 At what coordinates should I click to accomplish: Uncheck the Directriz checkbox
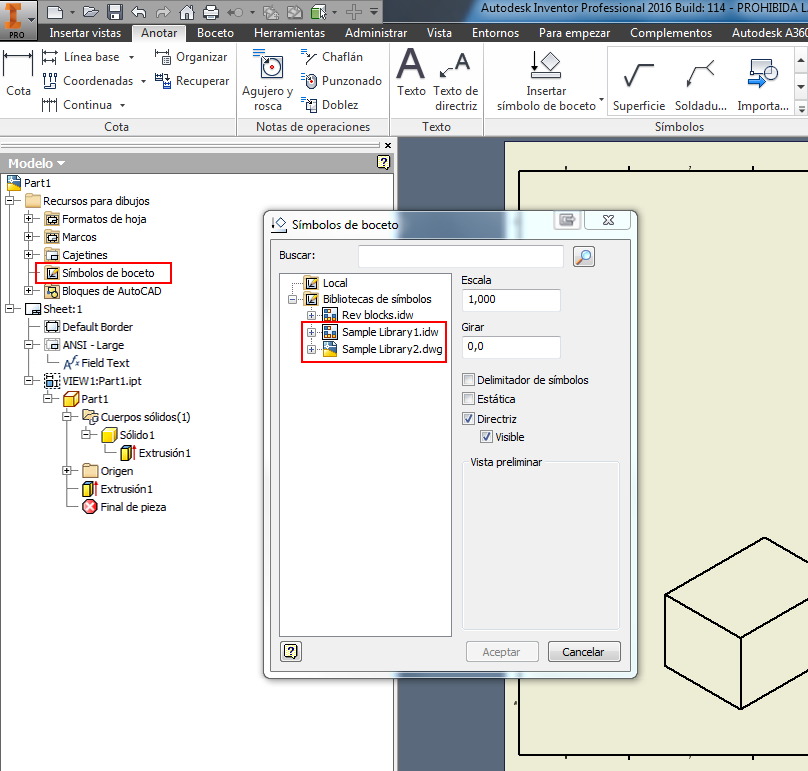[468, 418]
